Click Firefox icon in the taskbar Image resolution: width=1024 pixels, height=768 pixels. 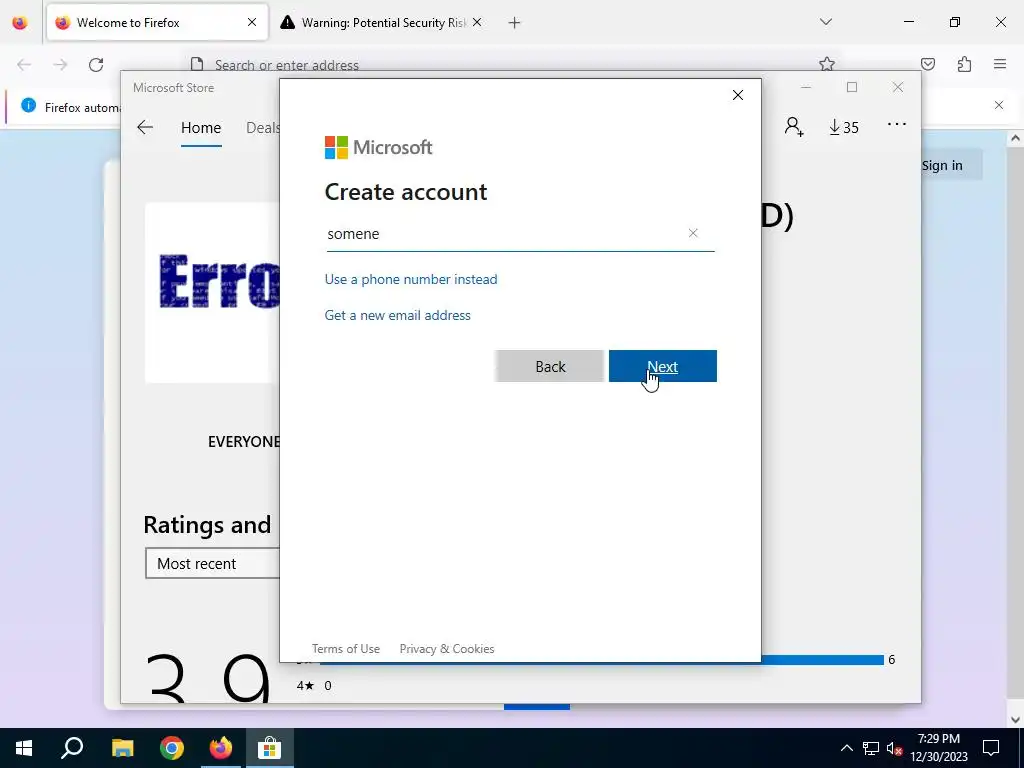pyautogui.click(x=221, y=748)
